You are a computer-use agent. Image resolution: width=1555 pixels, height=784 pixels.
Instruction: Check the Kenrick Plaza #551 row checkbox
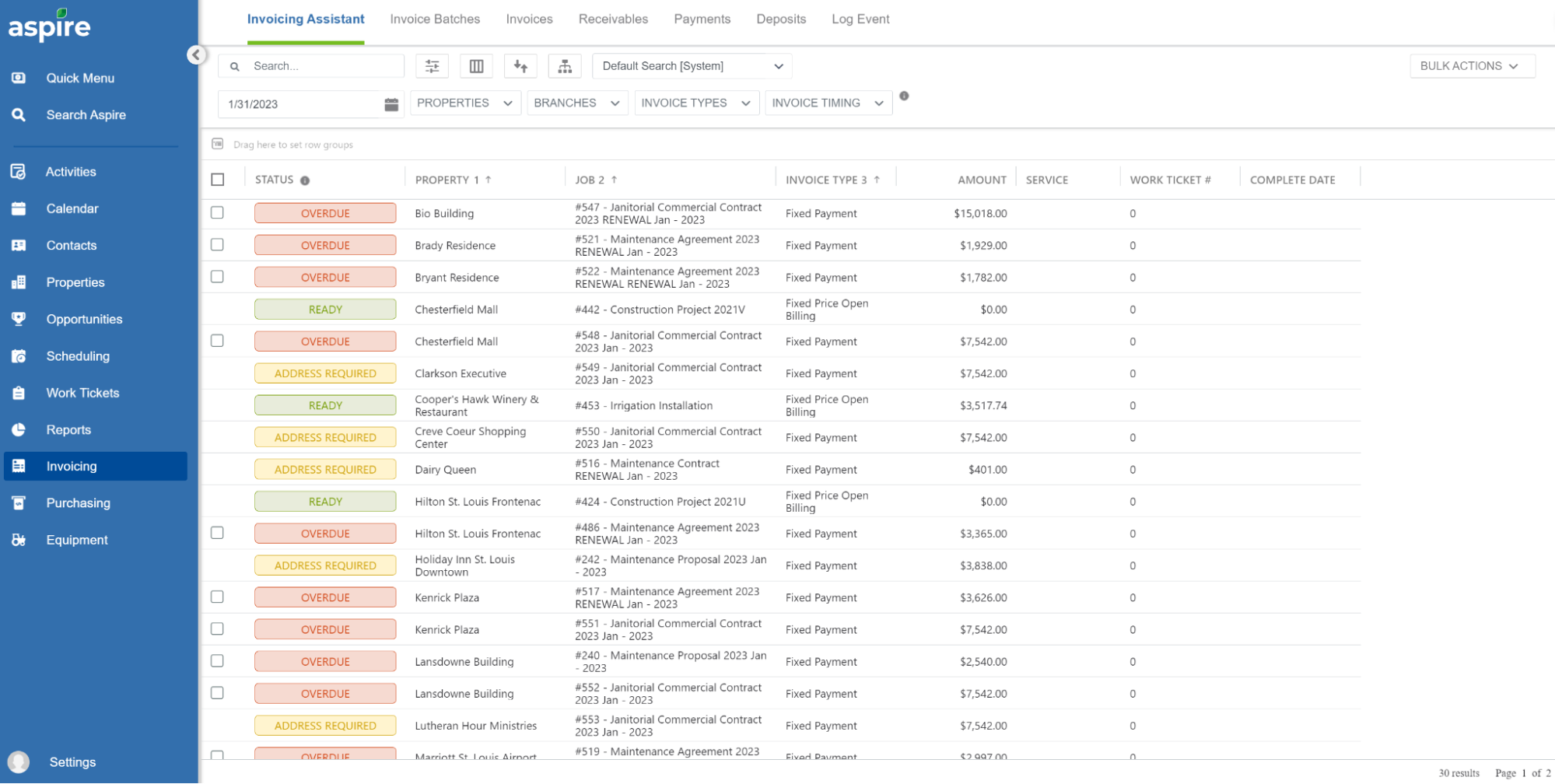(217, 628)
